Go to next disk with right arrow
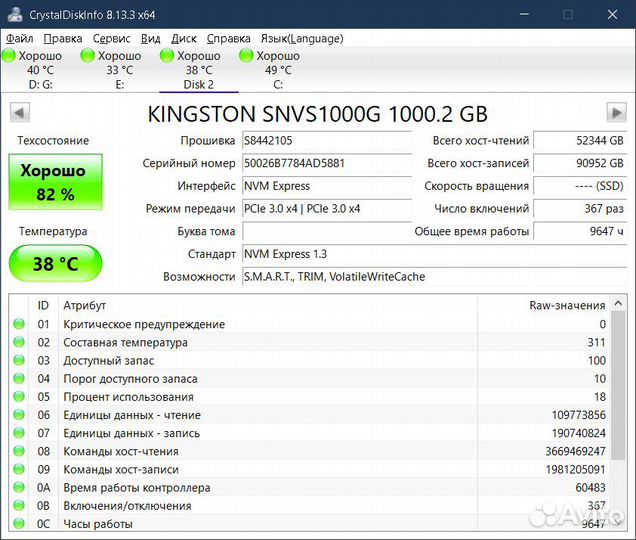Image resolution: width=636 pixels, height=540 pixels. pyautogui.click(x=617, y=112)
